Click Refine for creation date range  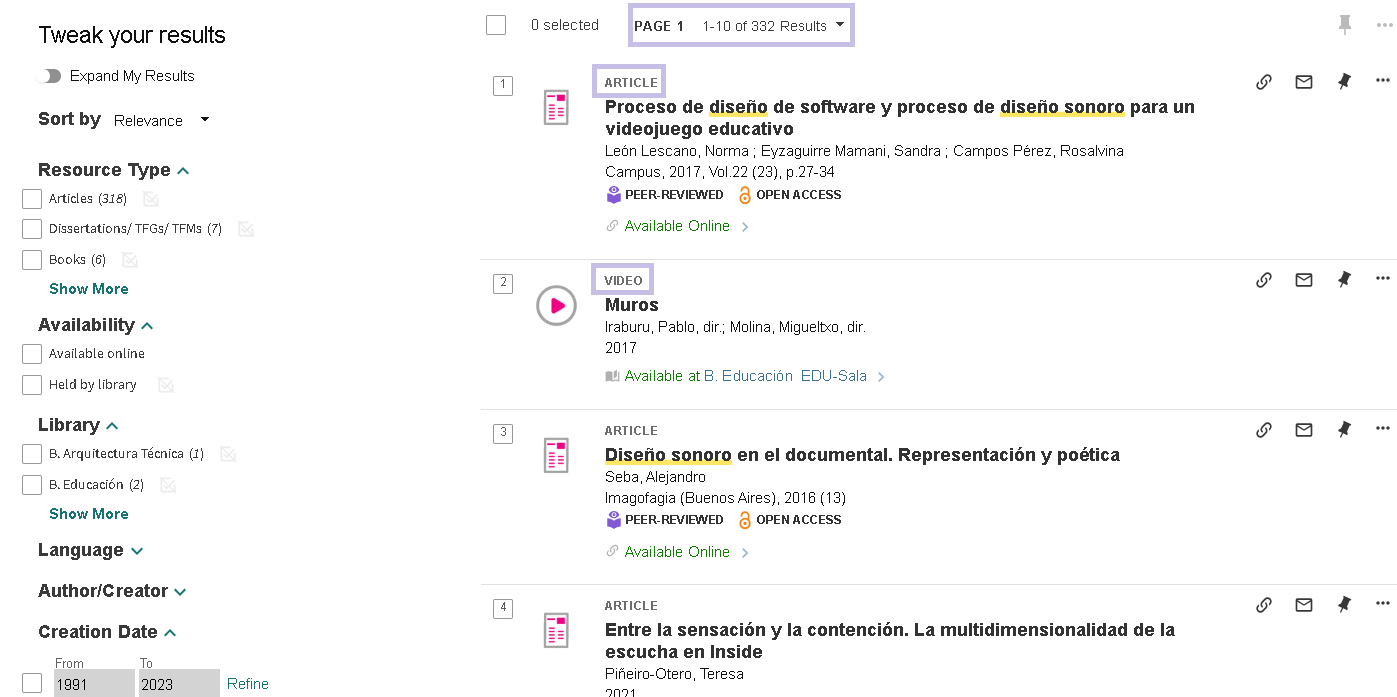247,684
